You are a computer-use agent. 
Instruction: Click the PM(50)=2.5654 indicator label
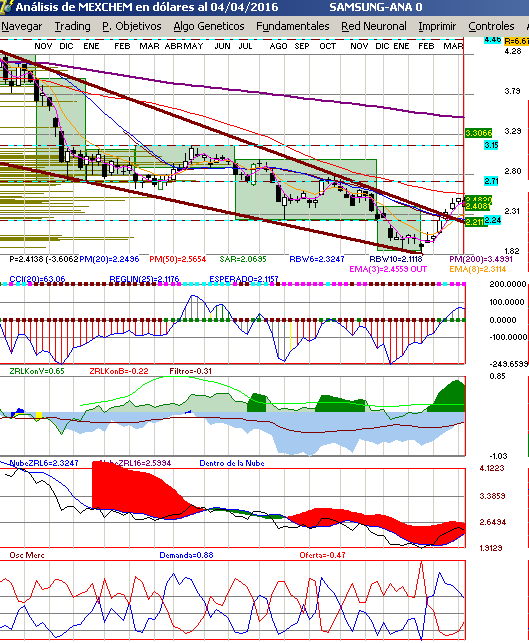(x=178, y=259)
